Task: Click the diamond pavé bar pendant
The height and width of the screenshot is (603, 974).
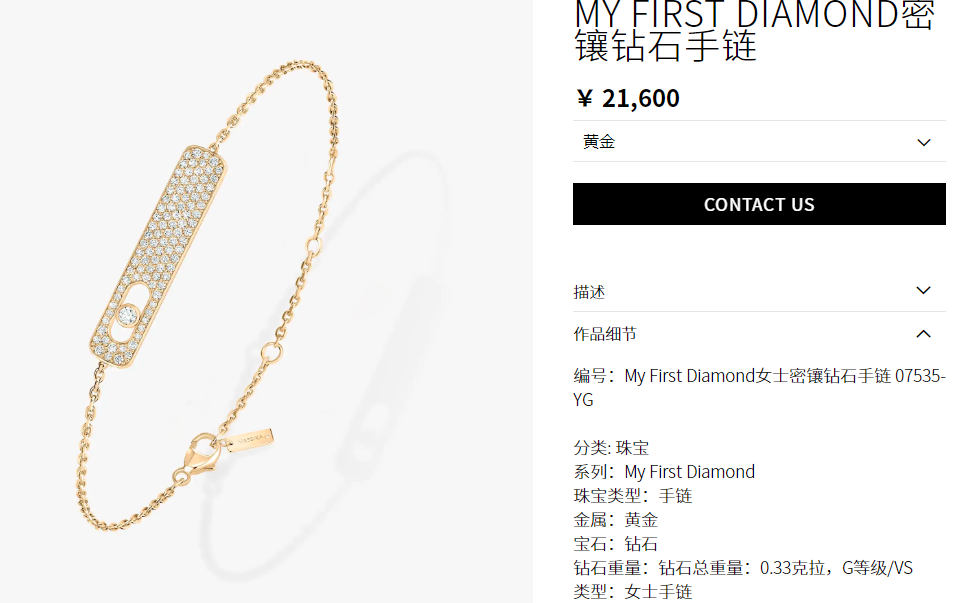Action: [x=158, y=256]
